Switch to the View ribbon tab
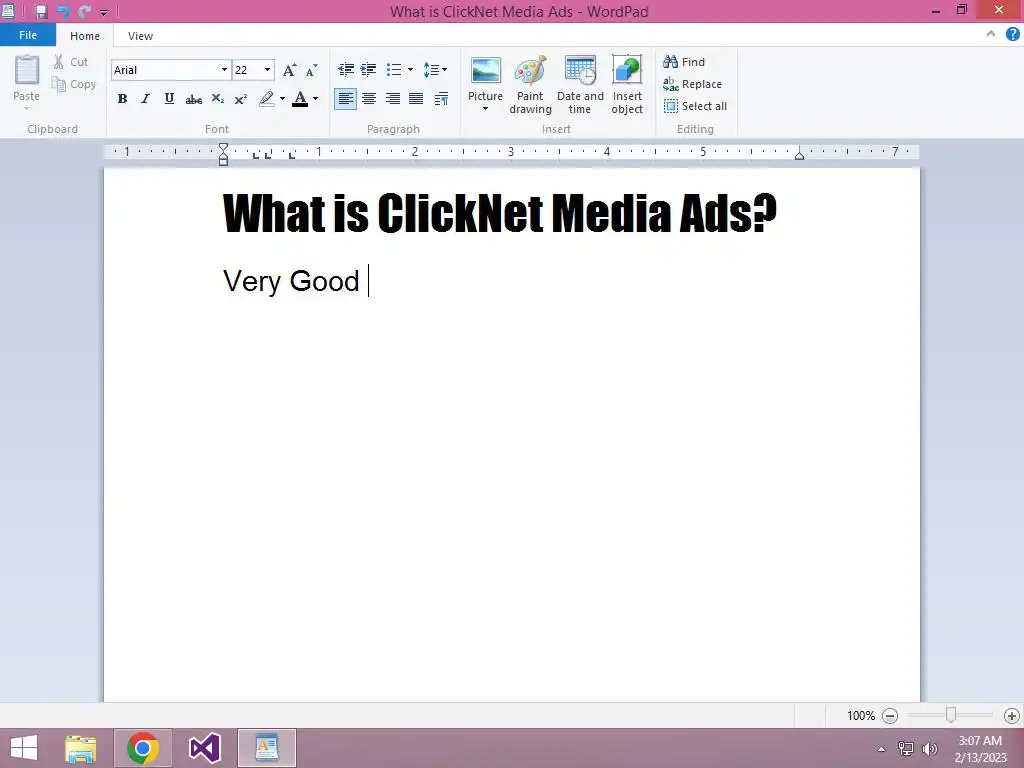The height and width of the screenshot is (768, 1024). pos(140,36)
